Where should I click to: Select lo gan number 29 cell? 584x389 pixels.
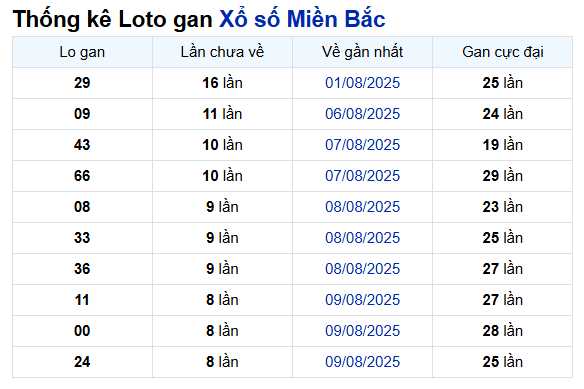[82, 83]
